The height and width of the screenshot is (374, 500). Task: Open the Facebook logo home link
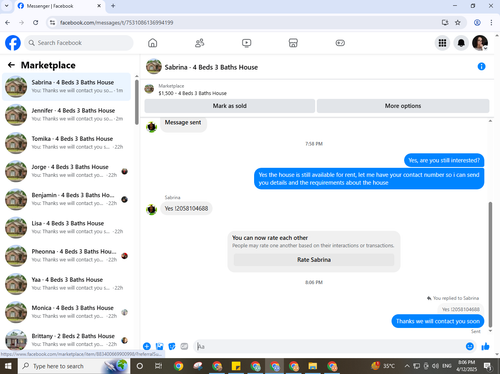[13, 43]
